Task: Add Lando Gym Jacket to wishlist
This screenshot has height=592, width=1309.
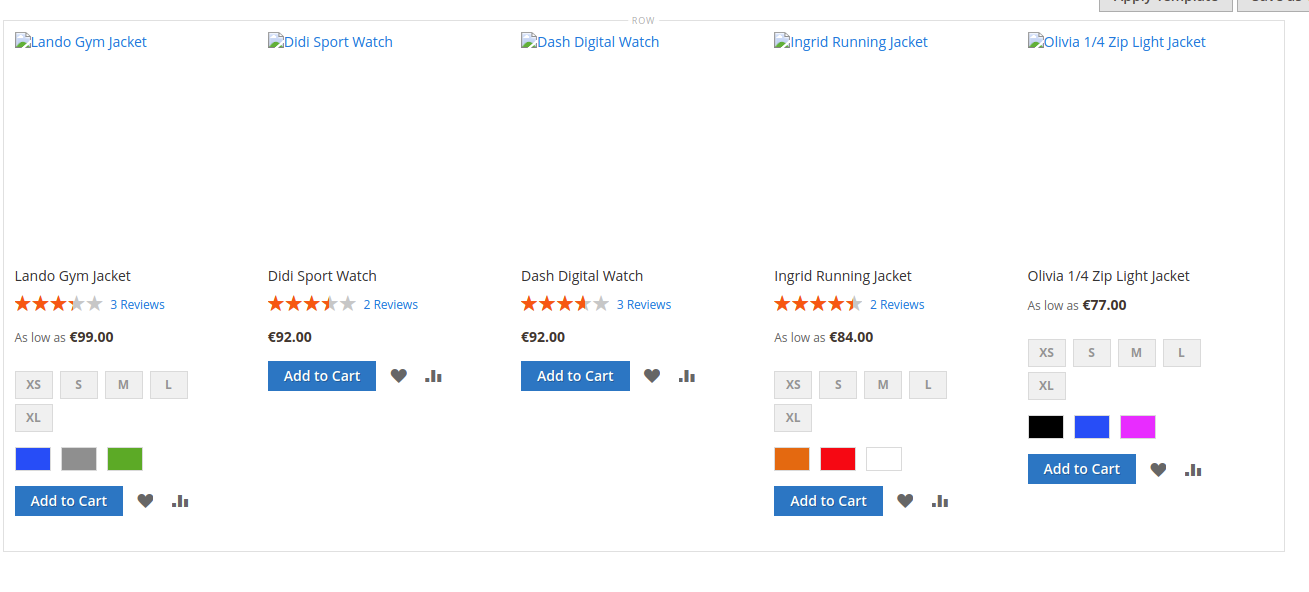Action: click(145, 500)
